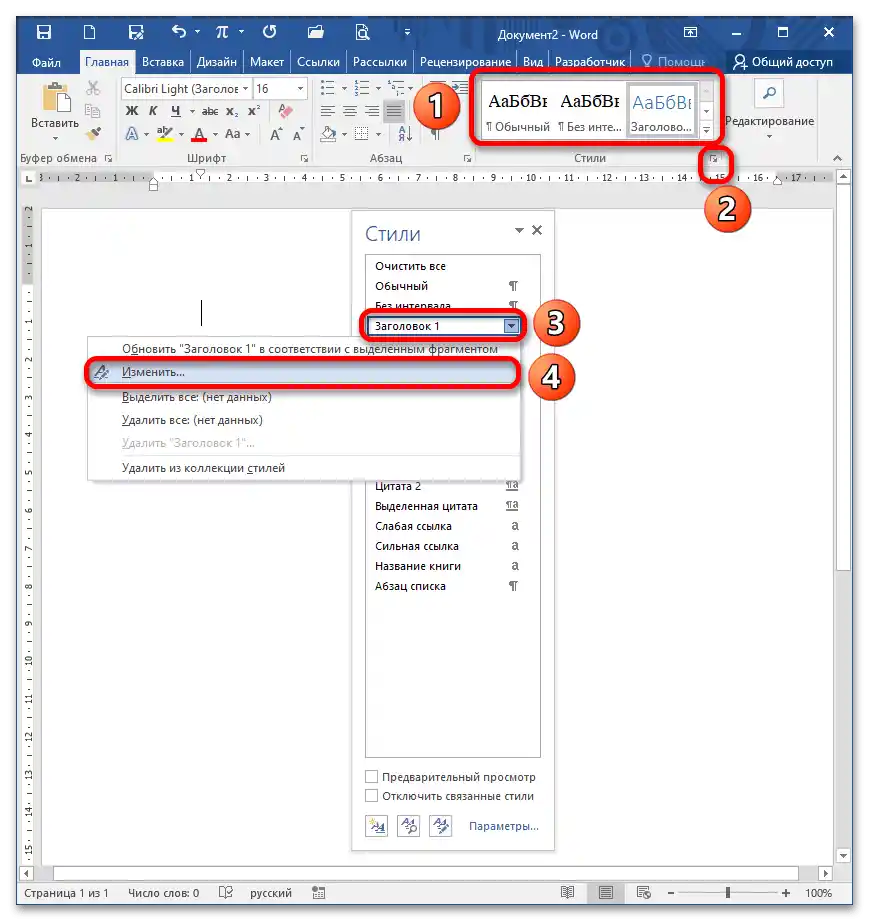Collapse the ribbon arrow

tap(837, 158)
